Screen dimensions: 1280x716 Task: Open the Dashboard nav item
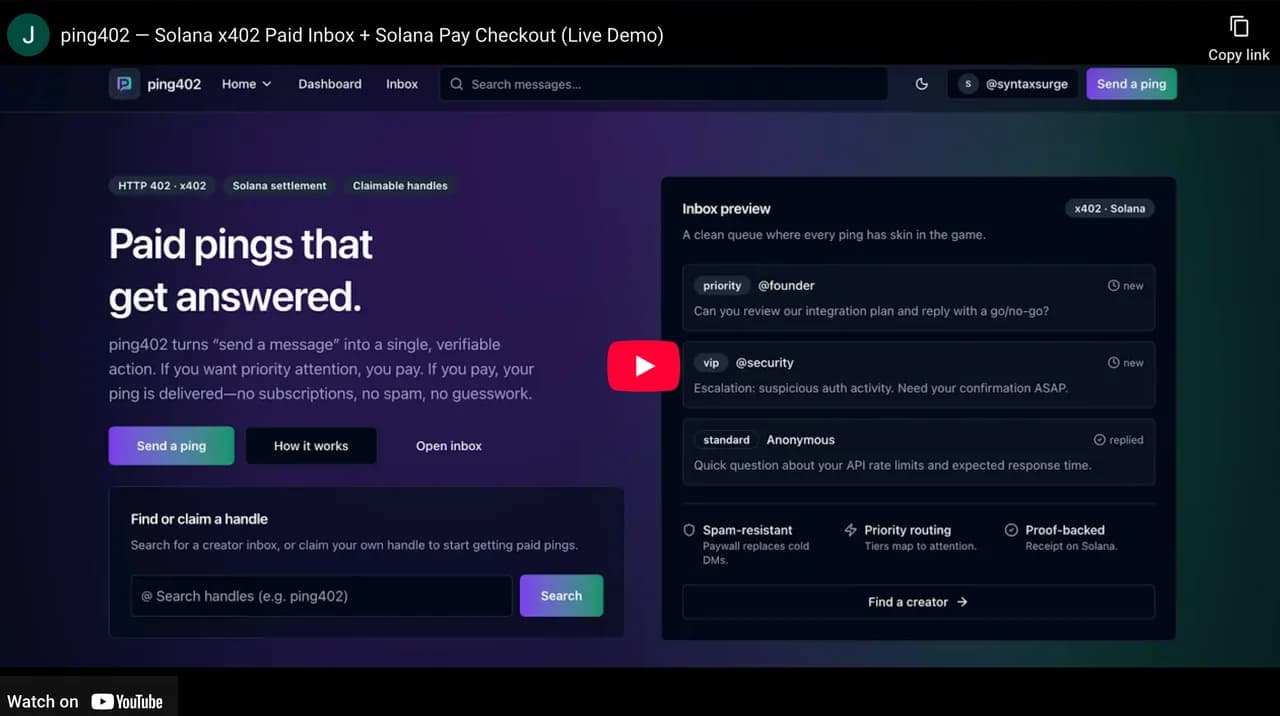tap(330, 84)
